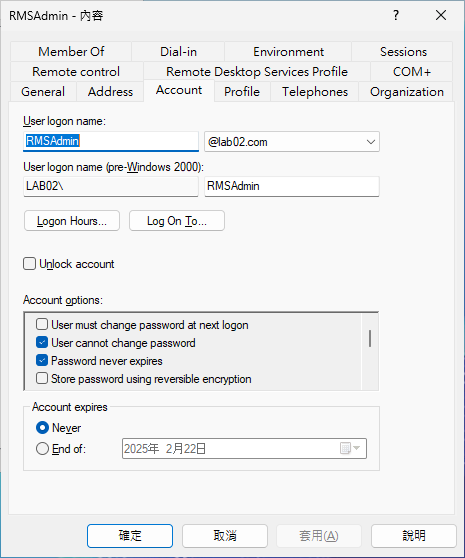Cancel using the 取消 button
This screenshot has width=465, height=558.
click(225, 536)
